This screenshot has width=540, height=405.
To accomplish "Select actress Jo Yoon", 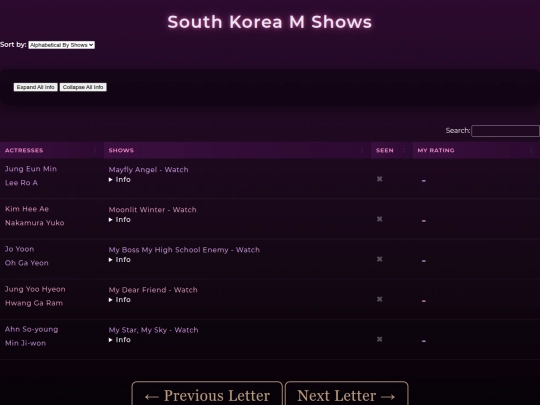I will pos(20,249).
